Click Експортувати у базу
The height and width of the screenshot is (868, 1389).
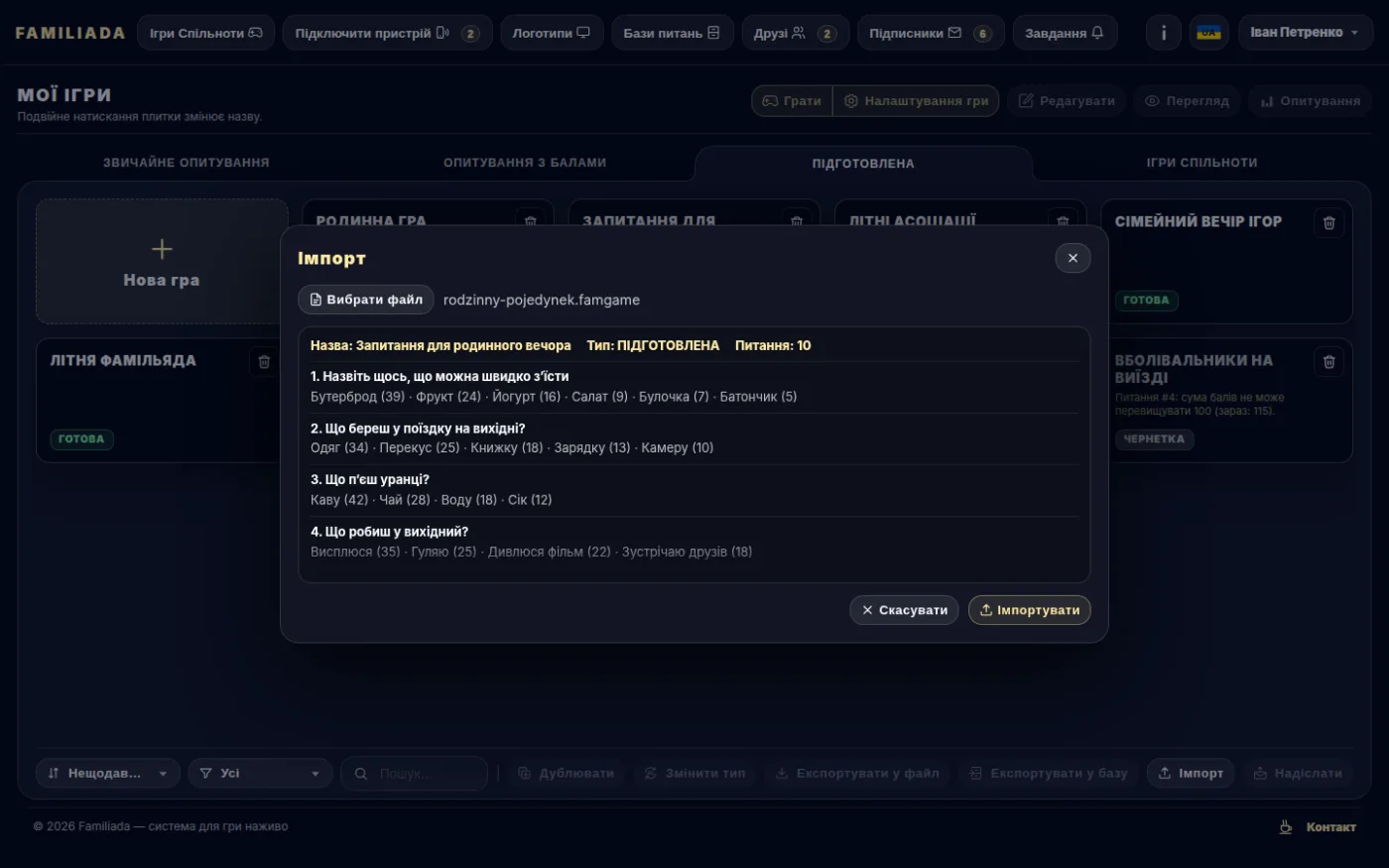[x=1049, y=774]
